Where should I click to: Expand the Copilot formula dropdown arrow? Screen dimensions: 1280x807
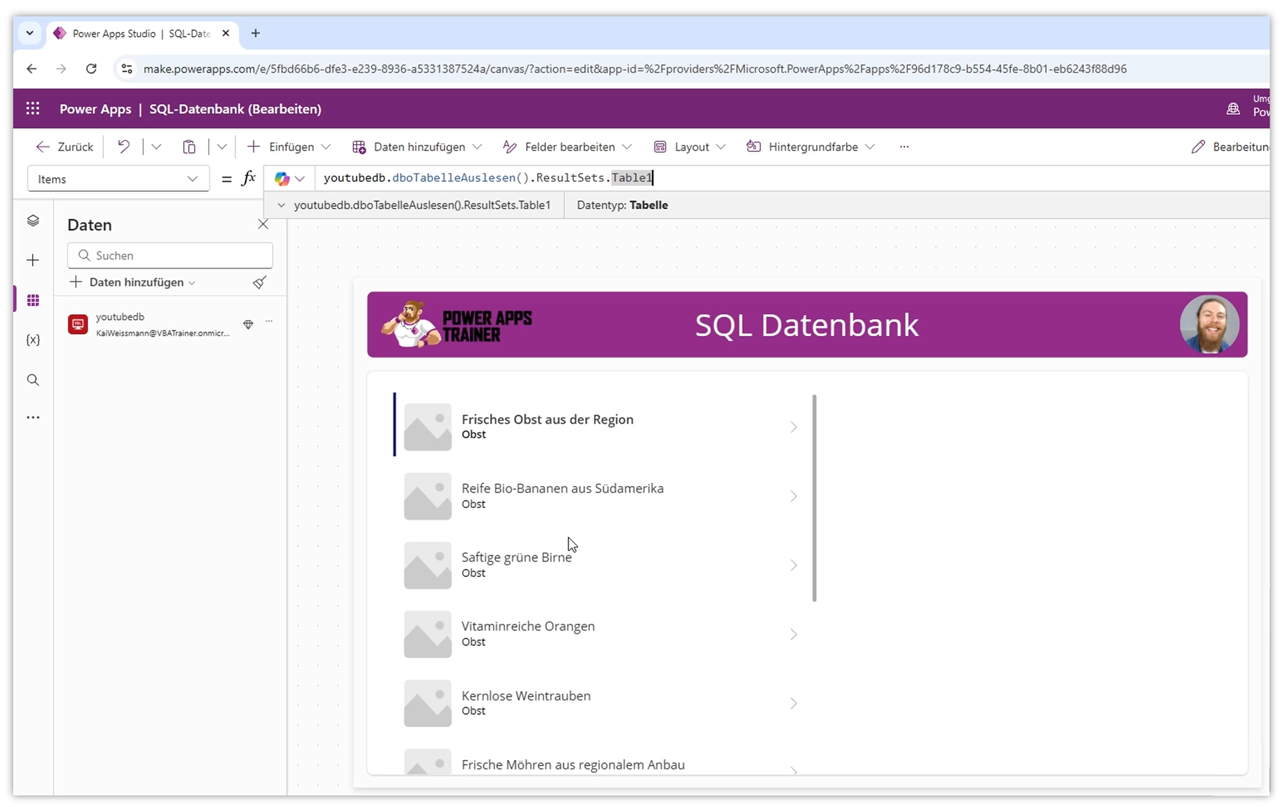300,179
